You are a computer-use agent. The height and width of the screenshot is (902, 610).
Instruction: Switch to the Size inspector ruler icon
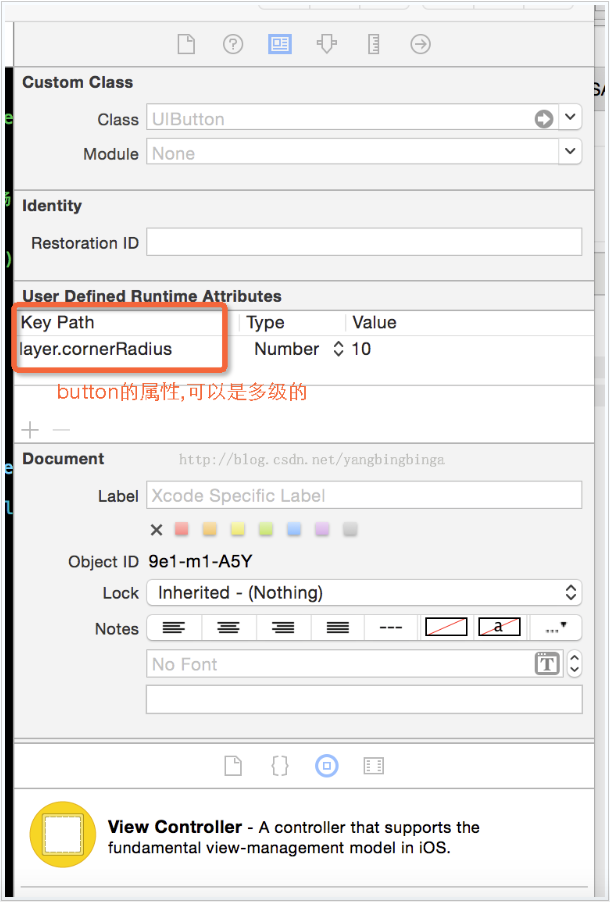pyautogui.click(x=373, y=44)
